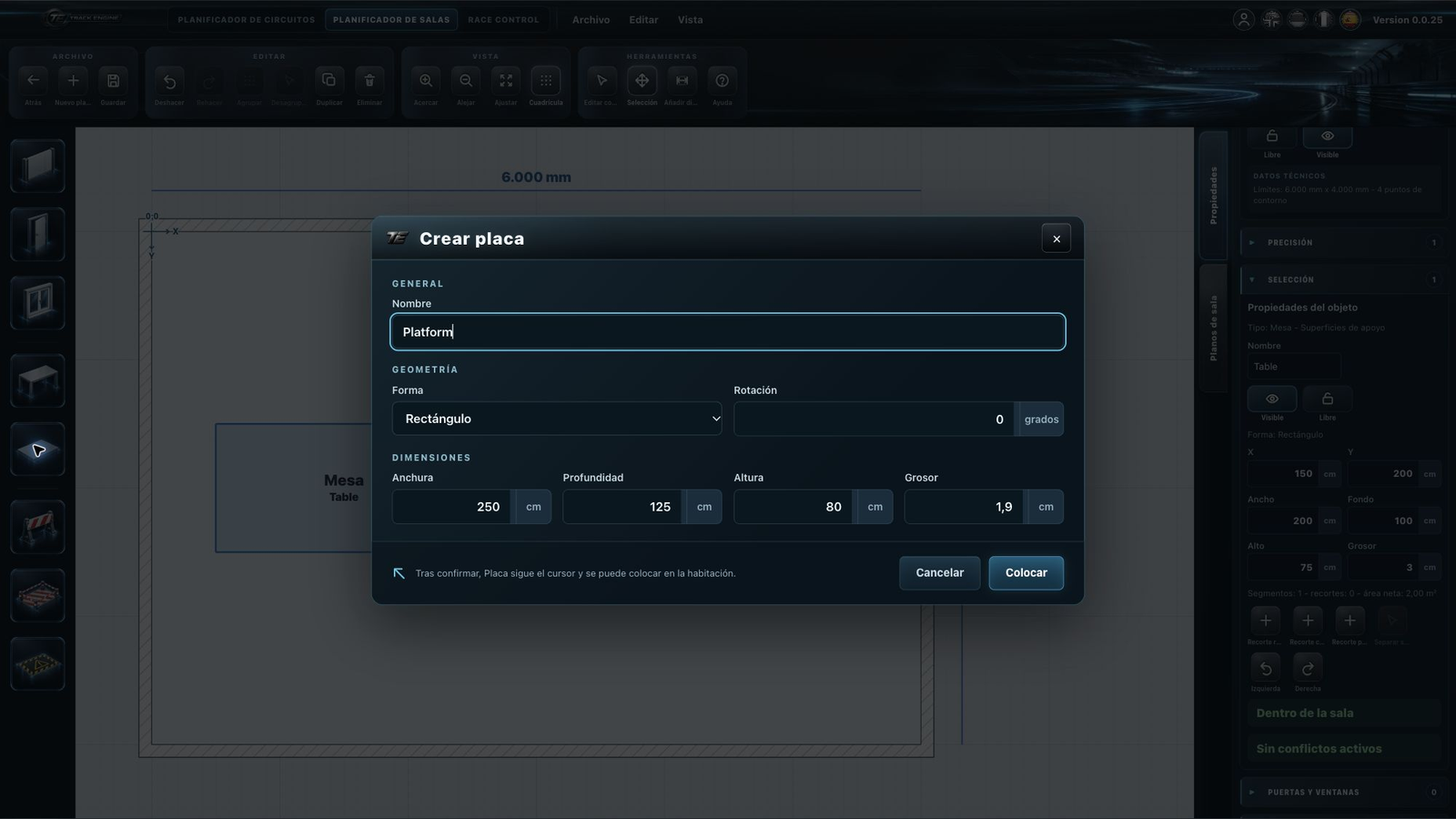
Task: Click the Ajustar fit-view icon
Action: 506,81
